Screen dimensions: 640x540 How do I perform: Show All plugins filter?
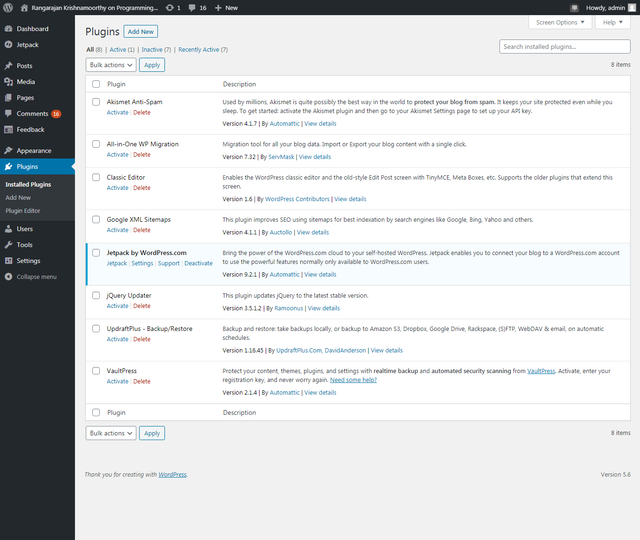(x=90, y=49)
